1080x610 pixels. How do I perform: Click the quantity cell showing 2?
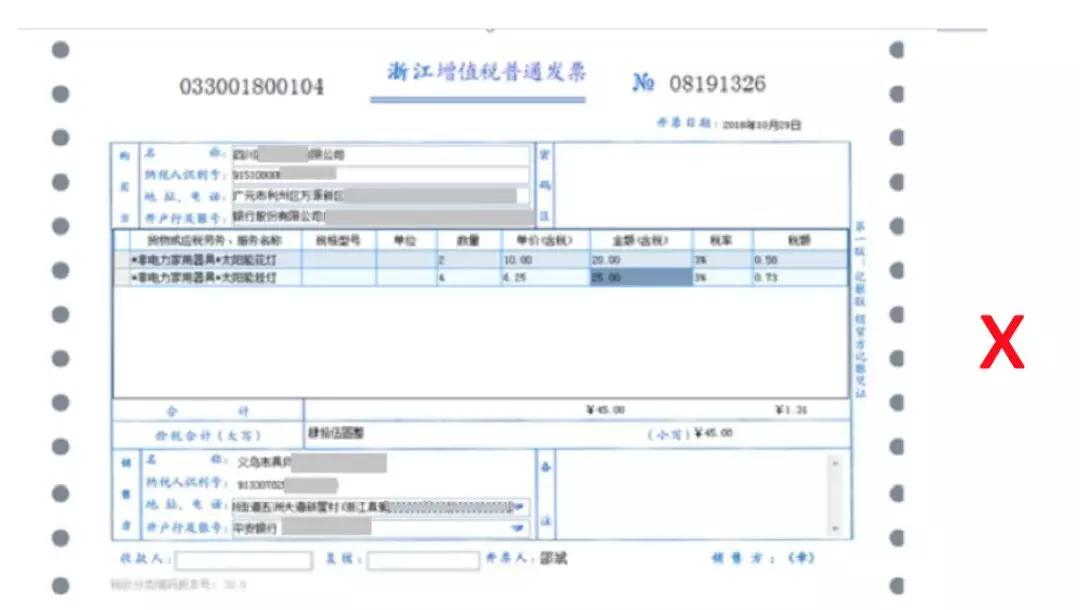(x=468, y=260)
